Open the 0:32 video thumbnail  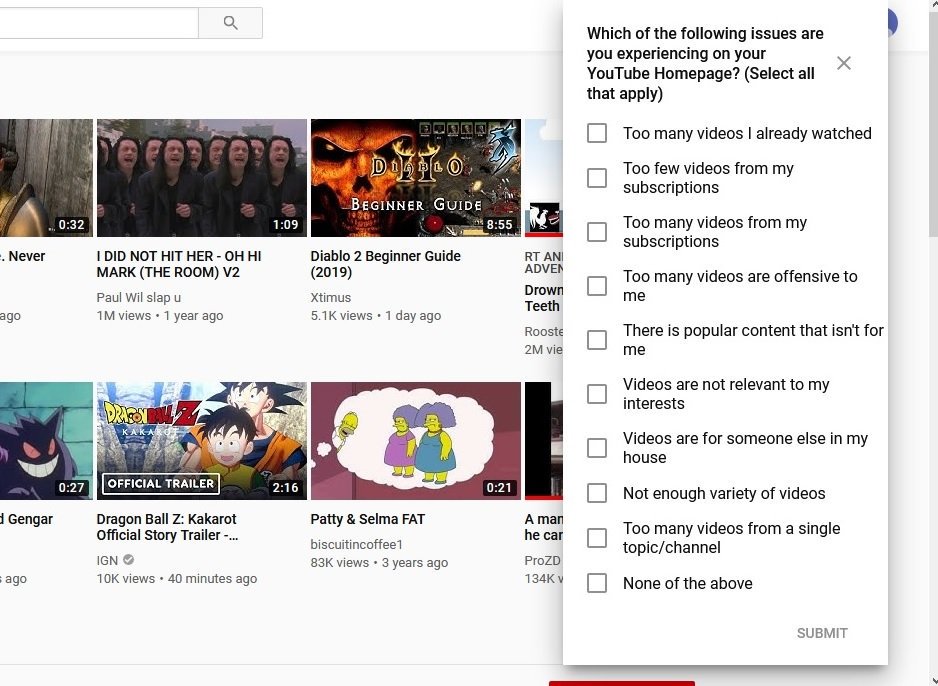pyautogui.click(x=46, y=178)
